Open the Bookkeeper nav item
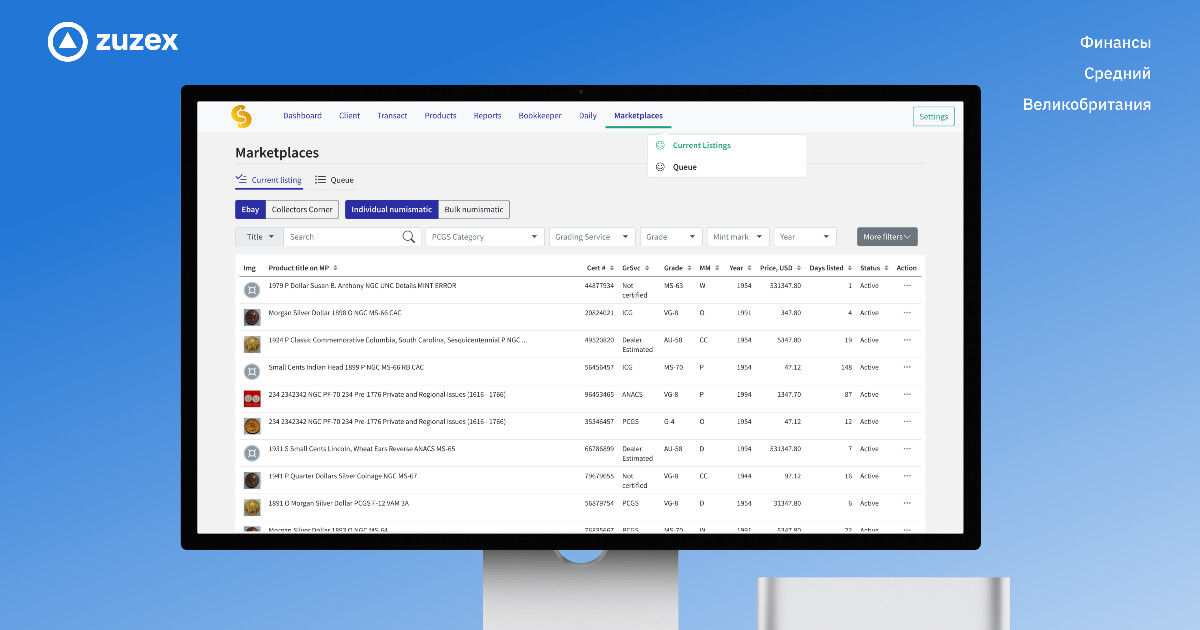Screen dimensions: 1200x630 click(x=540, y=116)
